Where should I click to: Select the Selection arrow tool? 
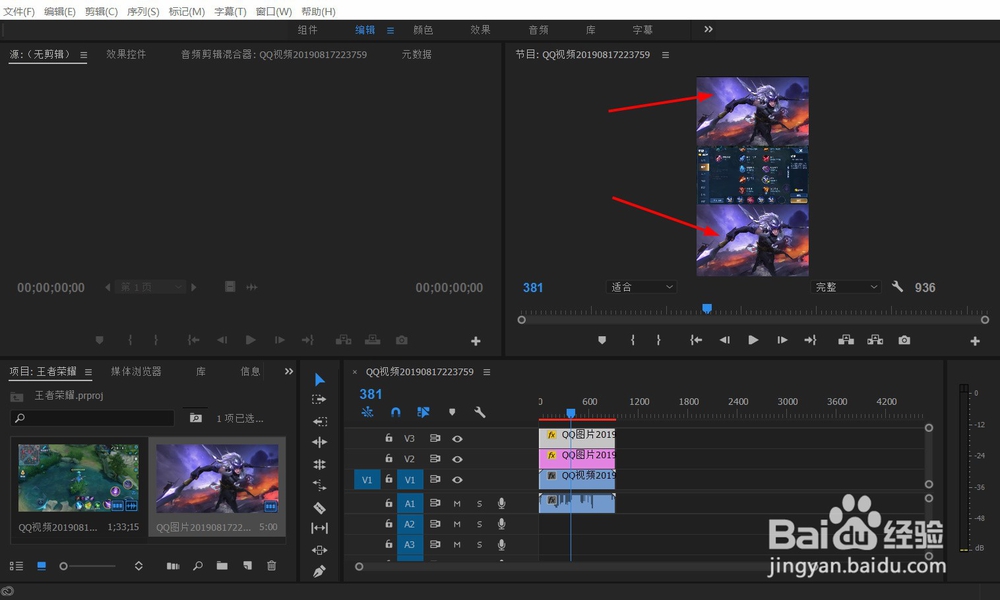click(x=320, y=380)
